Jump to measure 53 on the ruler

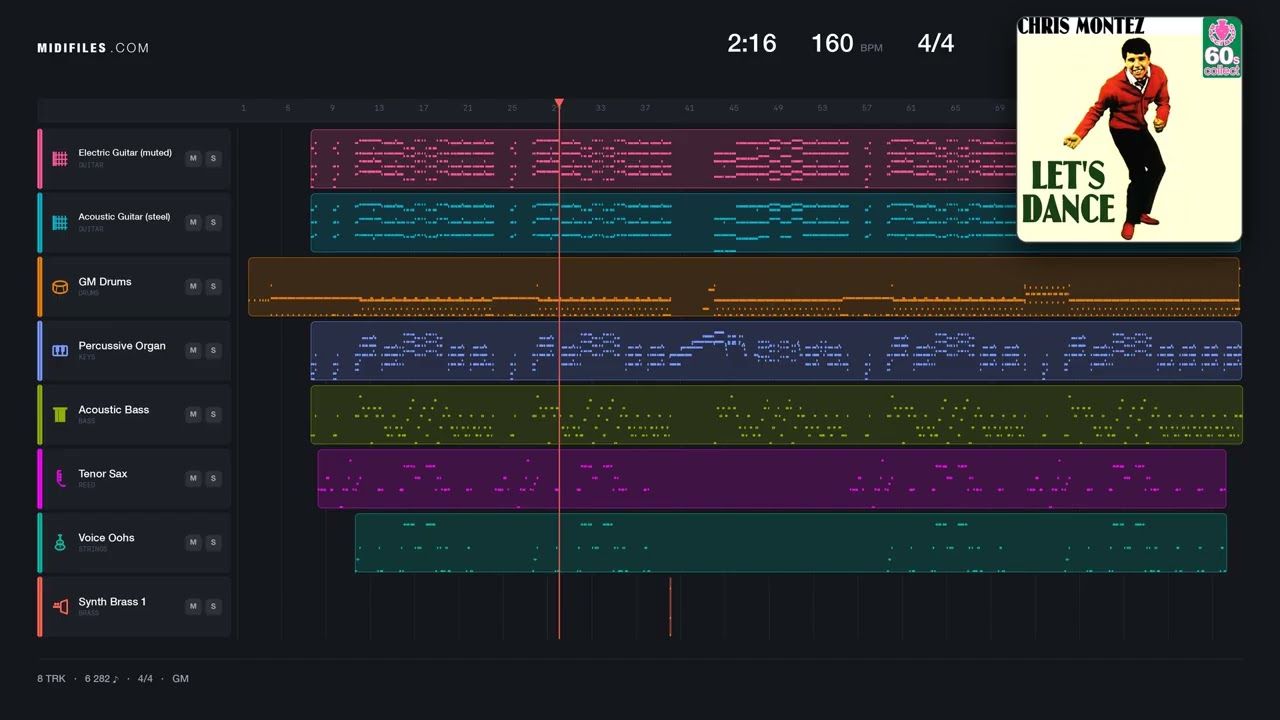tap(822, 108)
